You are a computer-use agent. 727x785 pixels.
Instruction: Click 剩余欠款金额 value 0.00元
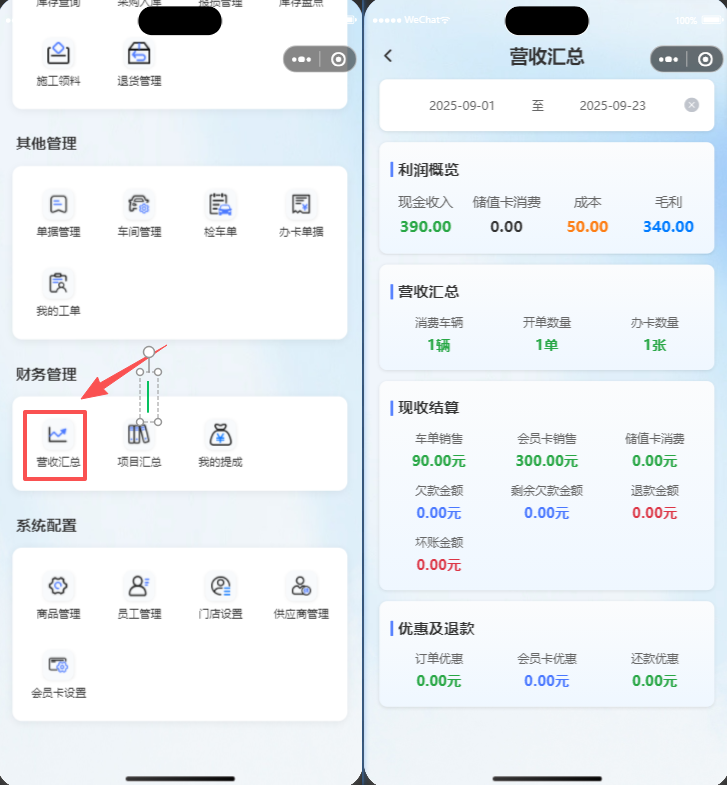(x=547, y=513)
